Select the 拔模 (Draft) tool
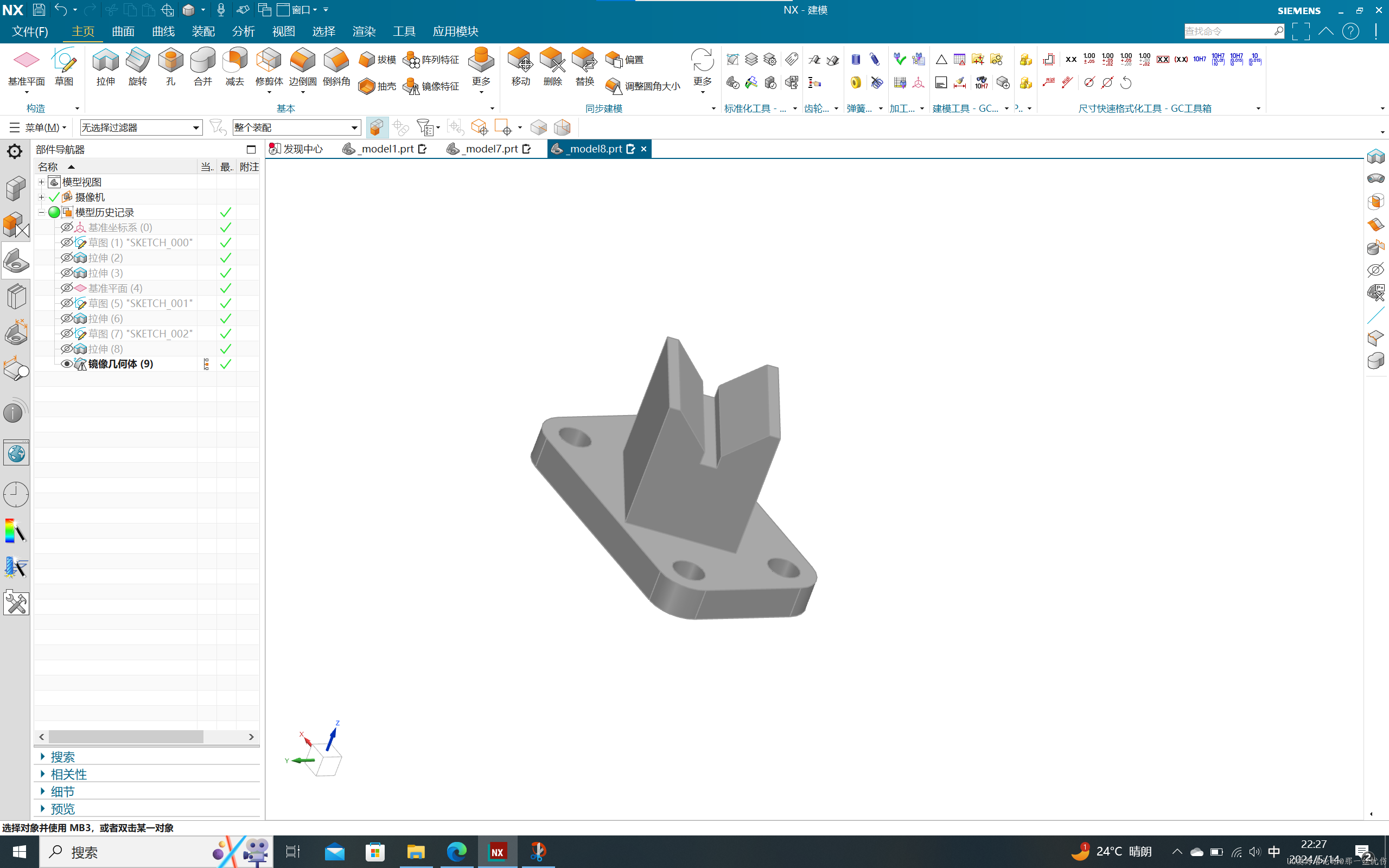The height and width of the screenshot is (868, 1389). (x=377, y=60)
